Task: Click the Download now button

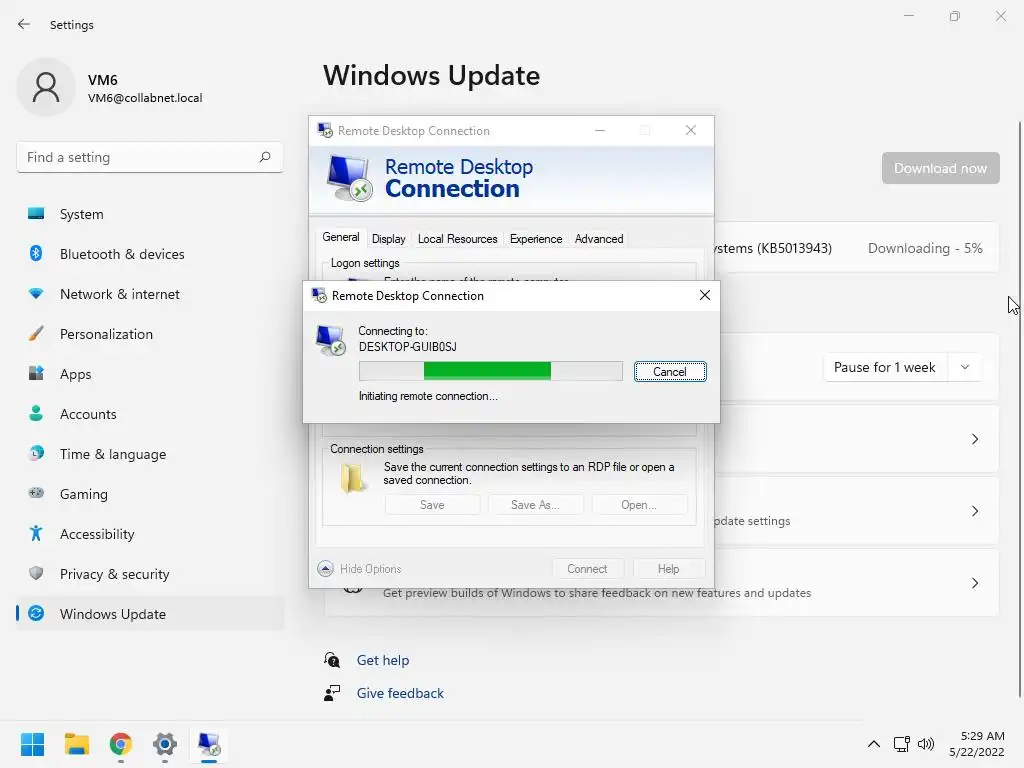Action: [x=940, y=168]
